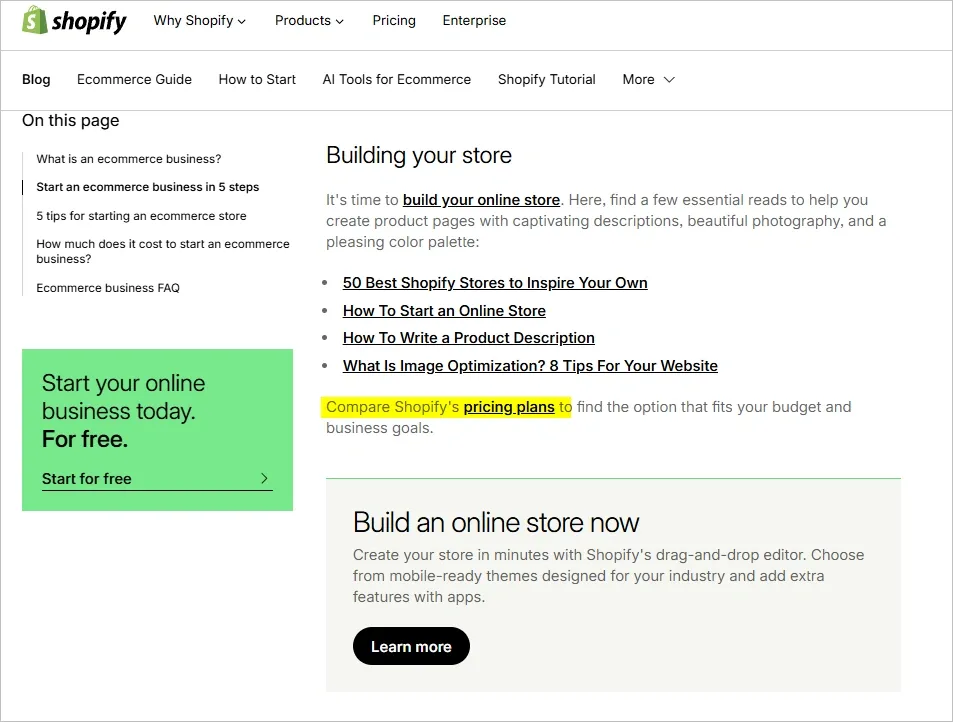Viewport: 953px width, 722px height.
Task: Follow the "pricing plans" link
Action: pyautogui.click(x=509, y=407)
